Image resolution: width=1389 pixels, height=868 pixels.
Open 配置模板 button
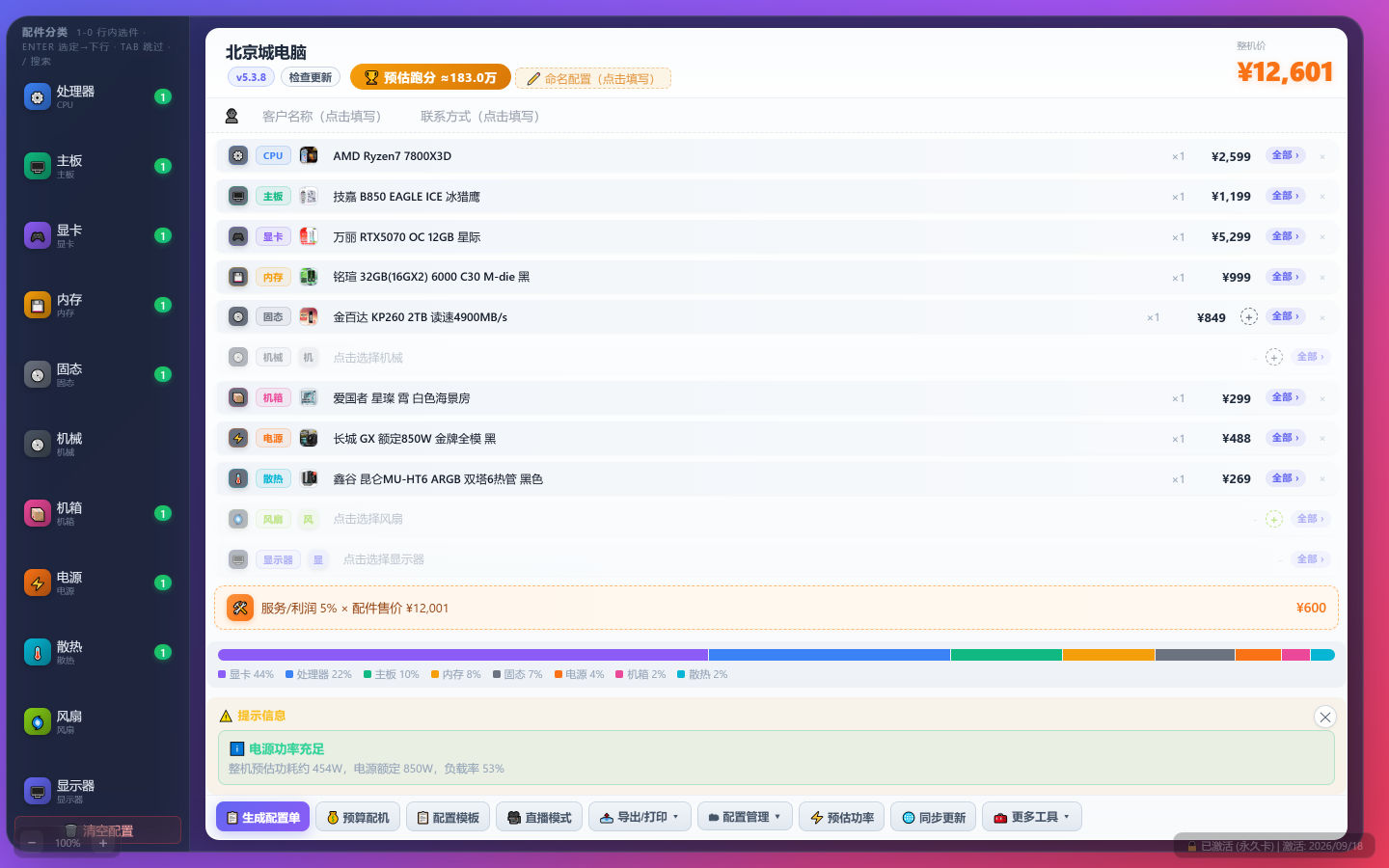[449, 817]
